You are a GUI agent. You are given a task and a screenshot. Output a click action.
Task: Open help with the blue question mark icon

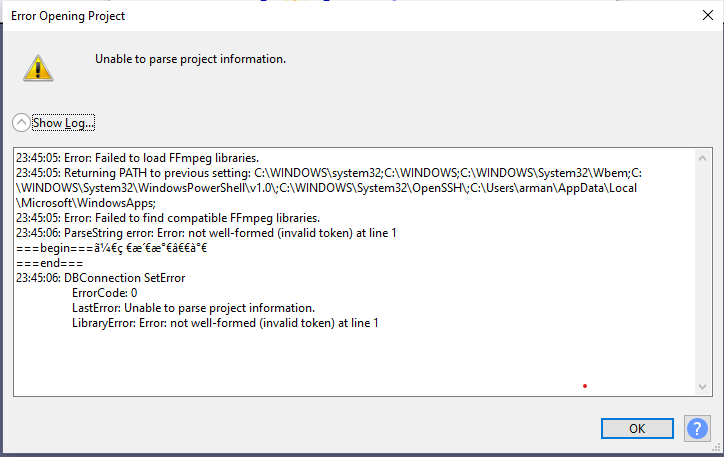click(697, 428)
